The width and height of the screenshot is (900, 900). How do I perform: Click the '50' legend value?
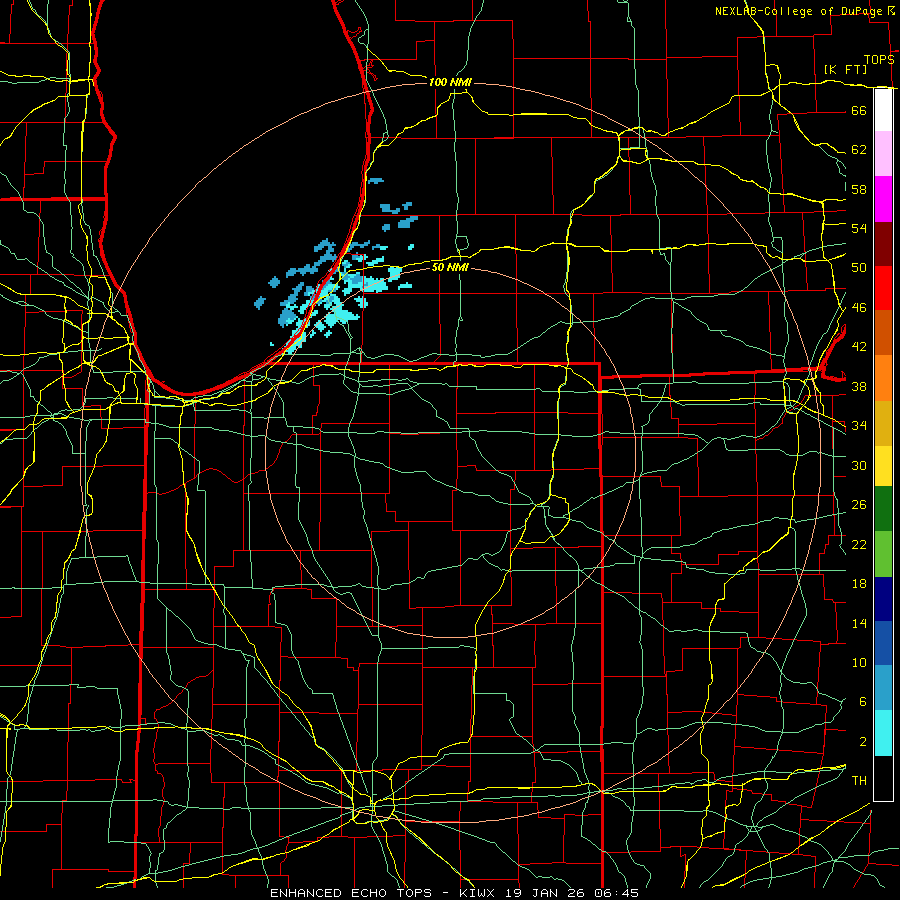pyautogui.click(x=859, y=268)
